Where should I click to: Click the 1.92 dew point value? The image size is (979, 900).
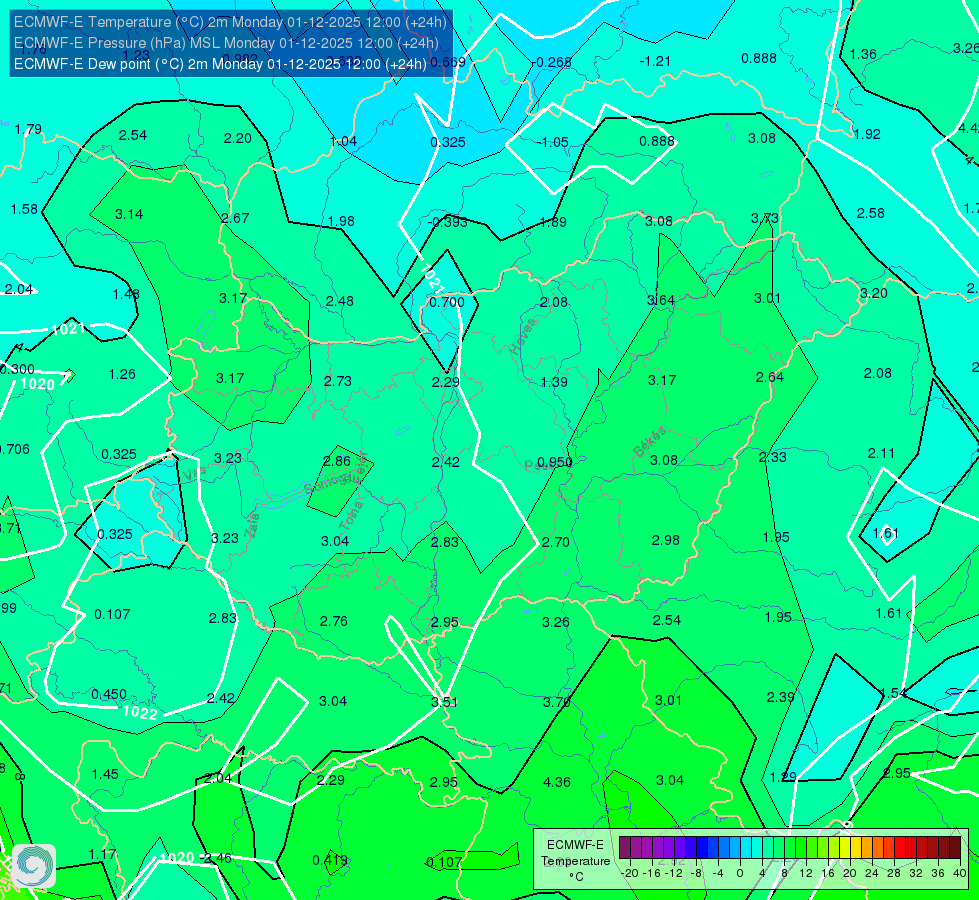pyautogui.click(x=867, y=134)
